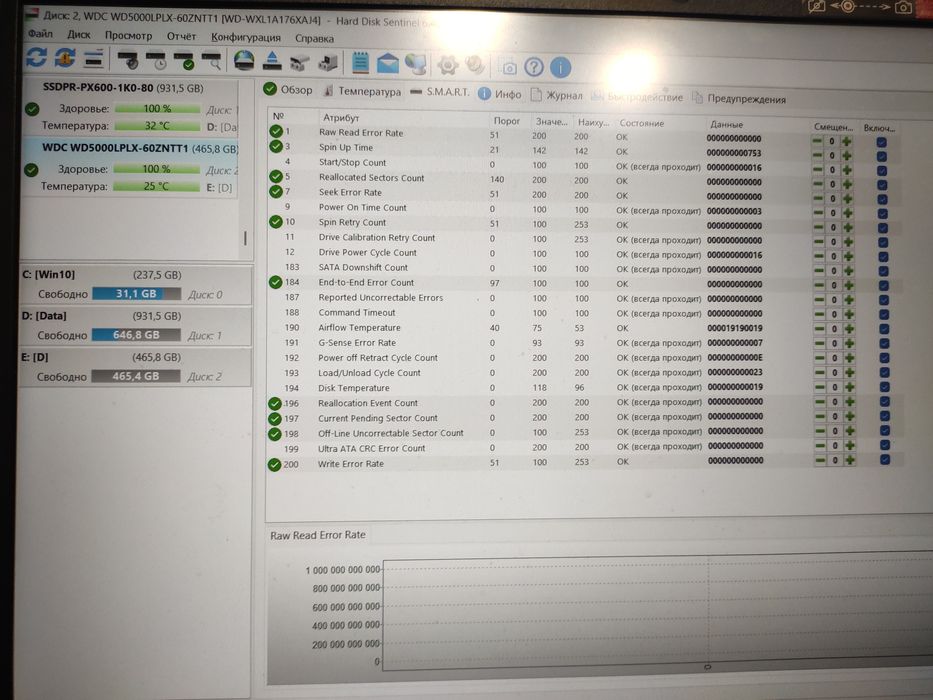Toggle the checkbox for Raw Read Error Rate
This screenshot has height=700, width=933.
(882, 143)
